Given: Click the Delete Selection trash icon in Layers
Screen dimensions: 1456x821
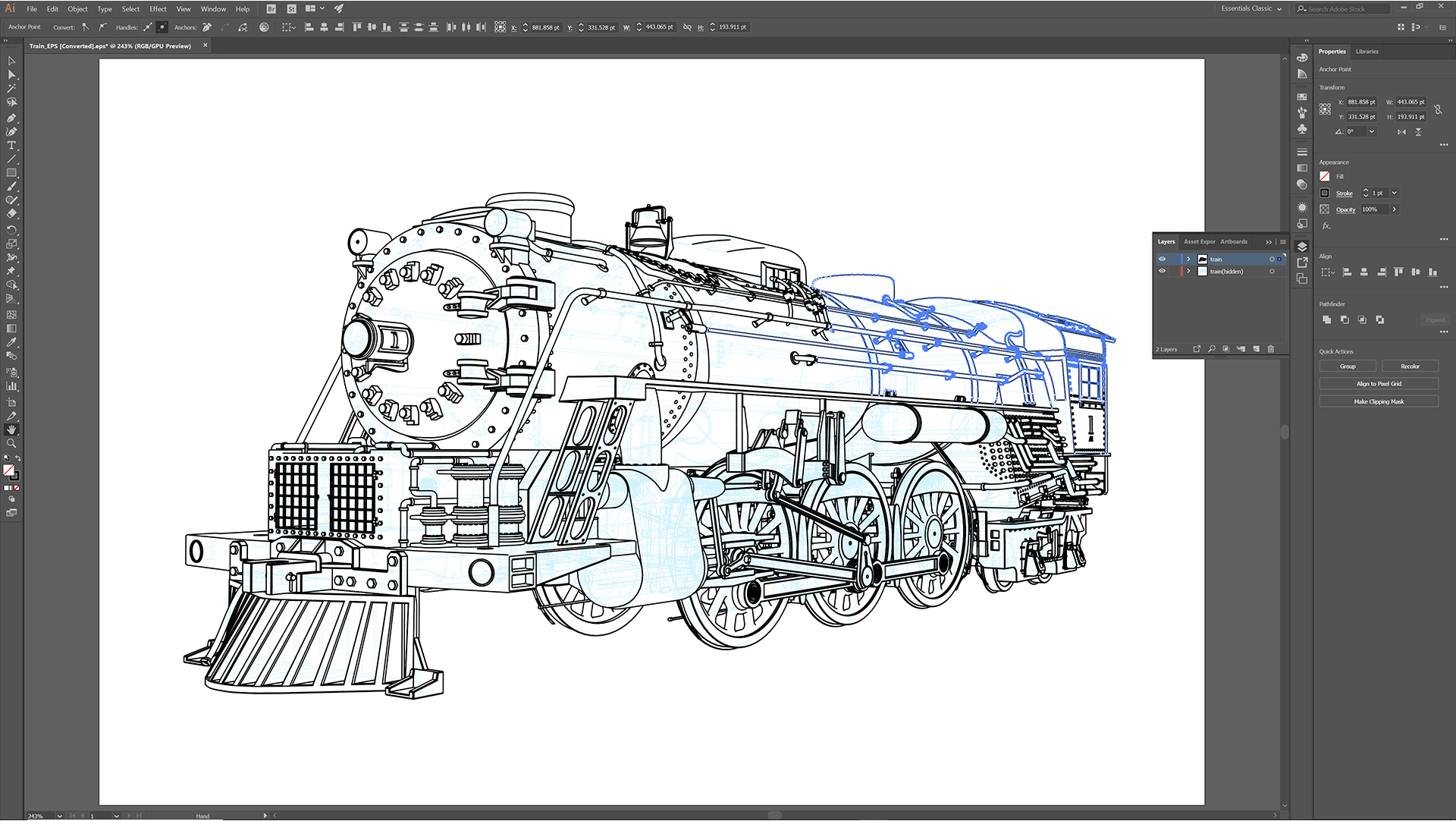Looking at the screenshot, I should tap(1271, 349).
